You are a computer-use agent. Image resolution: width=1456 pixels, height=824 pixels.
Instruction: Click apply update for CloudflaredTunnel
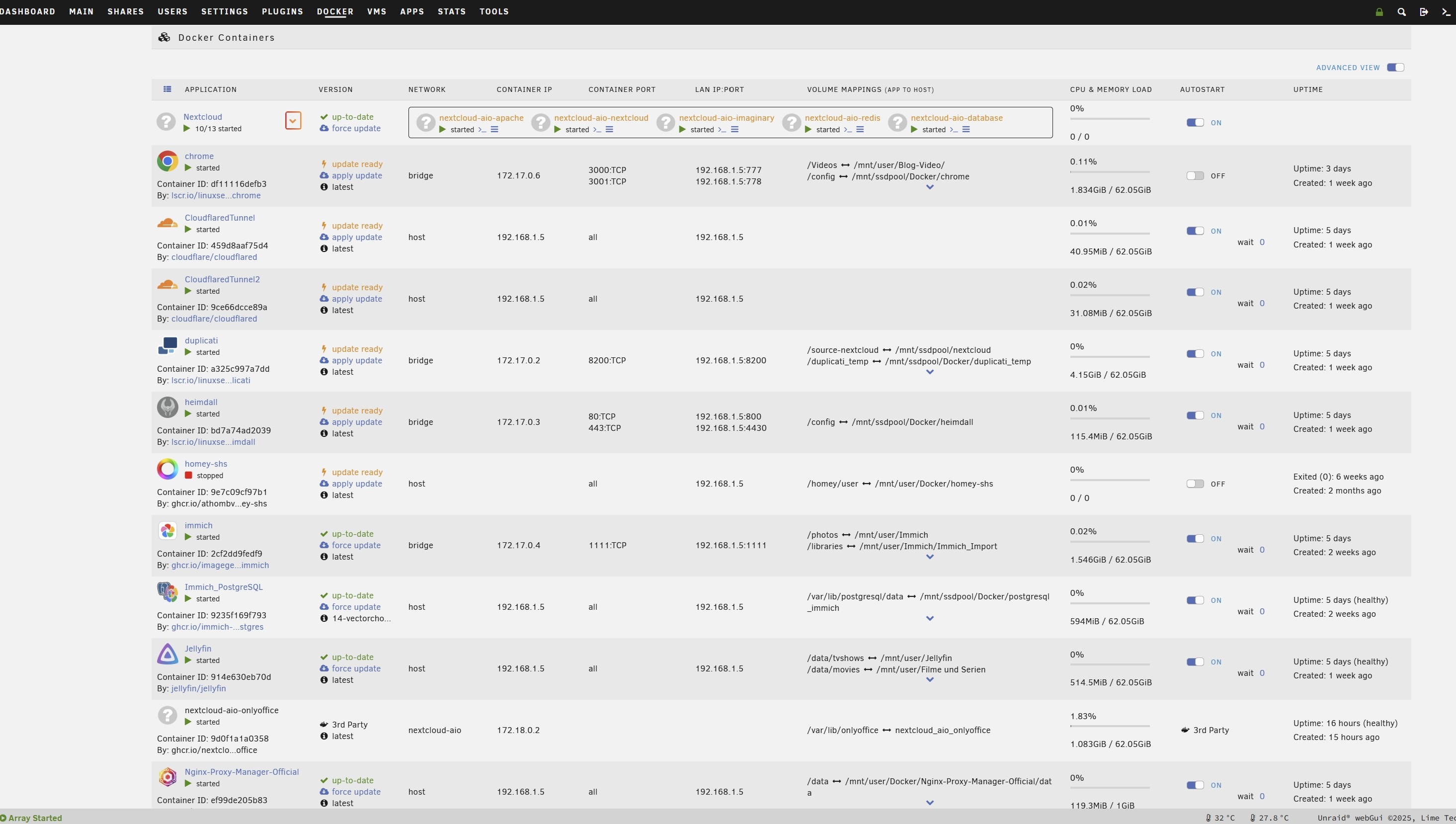356,237
